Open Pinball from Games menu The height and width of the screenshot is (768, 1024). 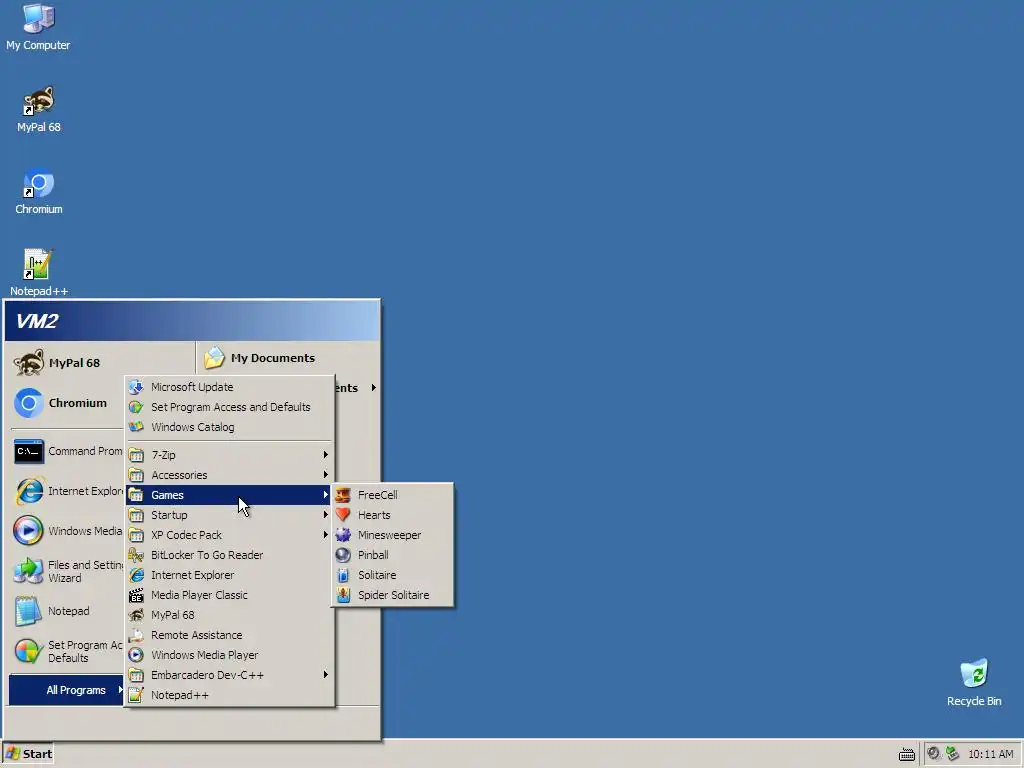point(392,555)
